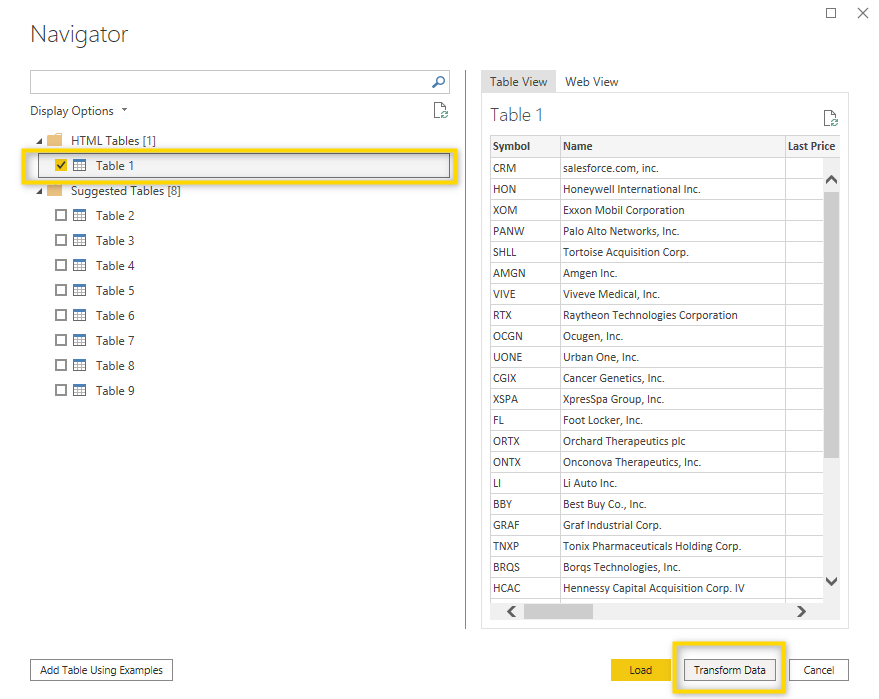The width and height of the screenshot is (879, 699).
Task: Check the Table 7 checkbox
Action: click(x=61, y=340)
